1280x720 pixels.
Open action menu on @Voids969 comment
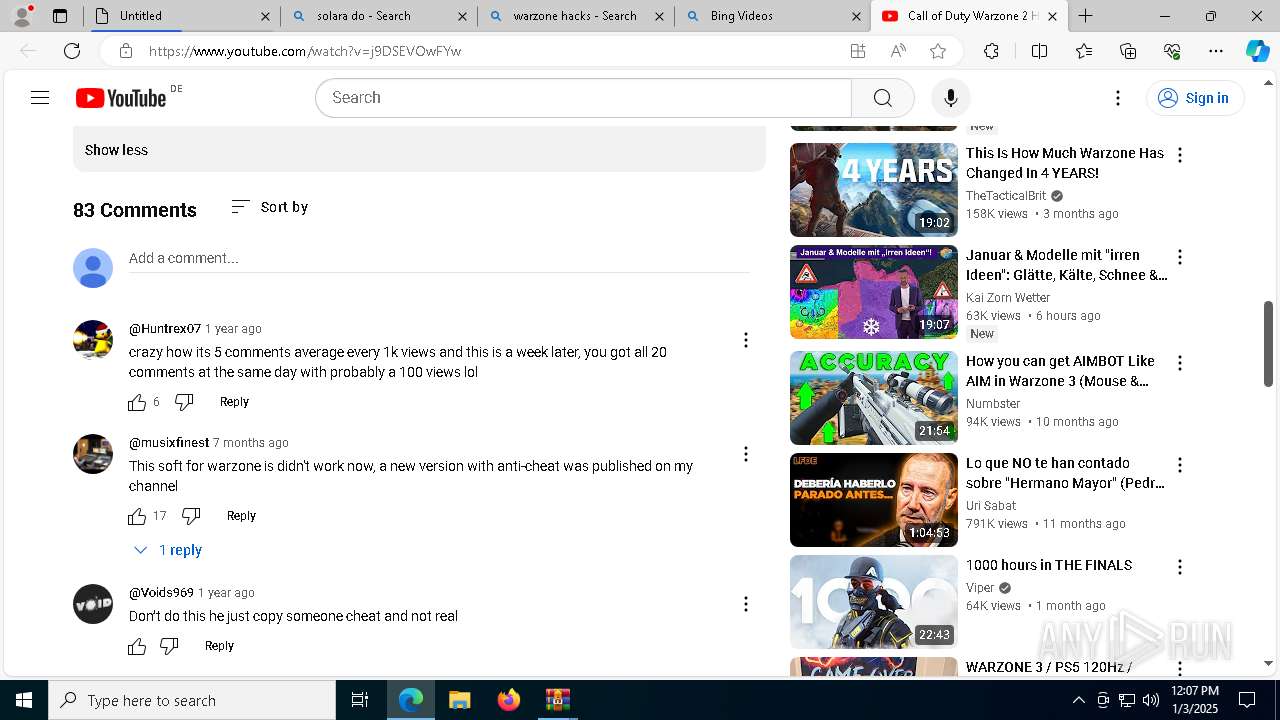(x=745, y=604)
